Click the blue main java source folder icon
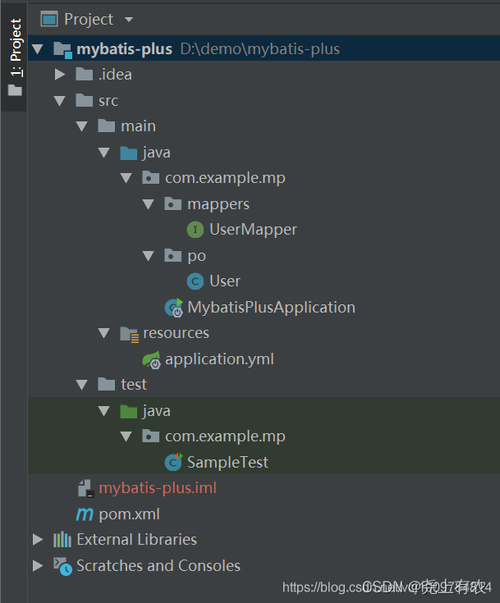Image resolution: width=500 pixels, height=603 pixels. [x=128, y=153]
